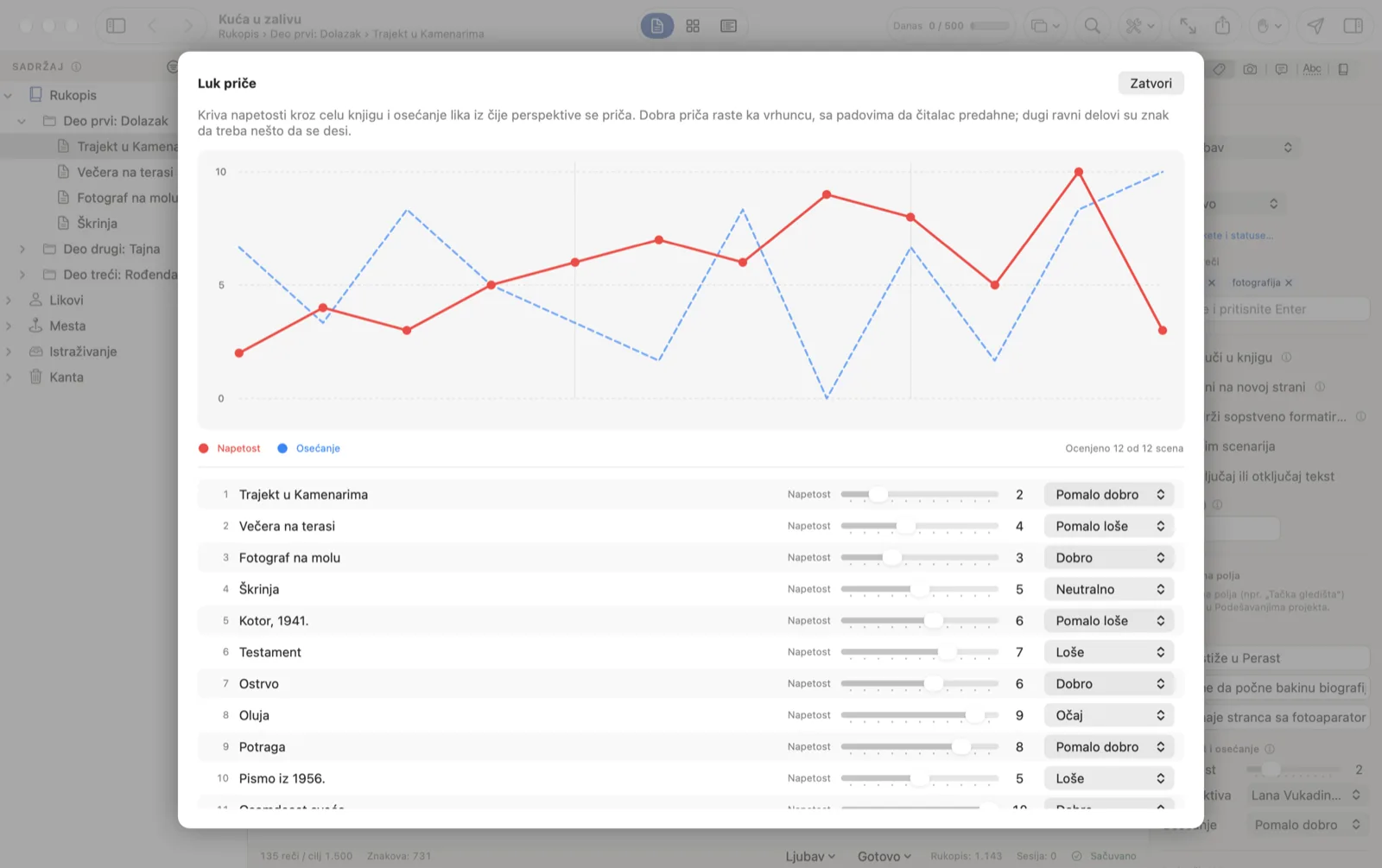
Task: Switch to the outline list view icon
Action: 729,26
